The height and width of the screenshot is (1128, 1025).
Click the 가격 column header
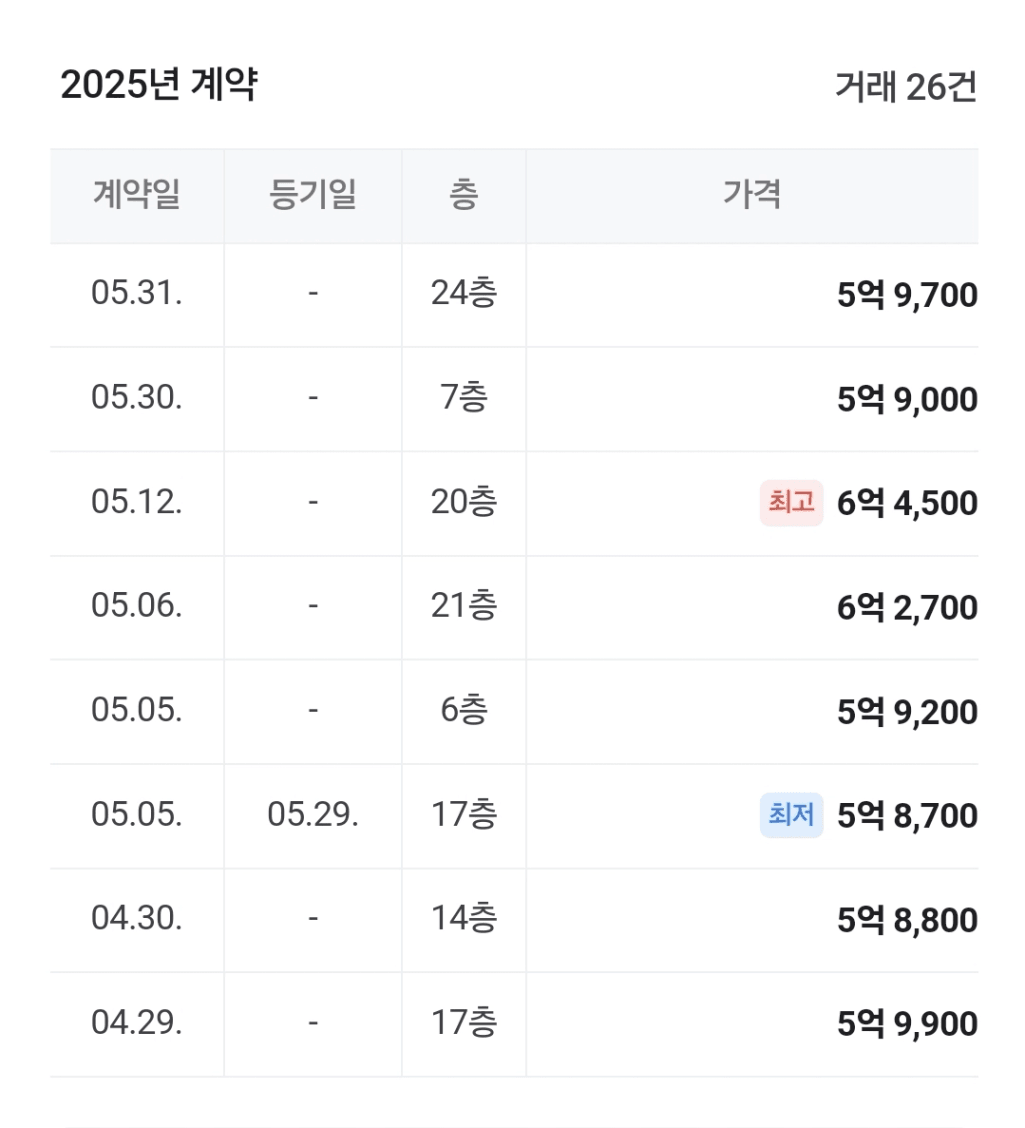[752, 195]
